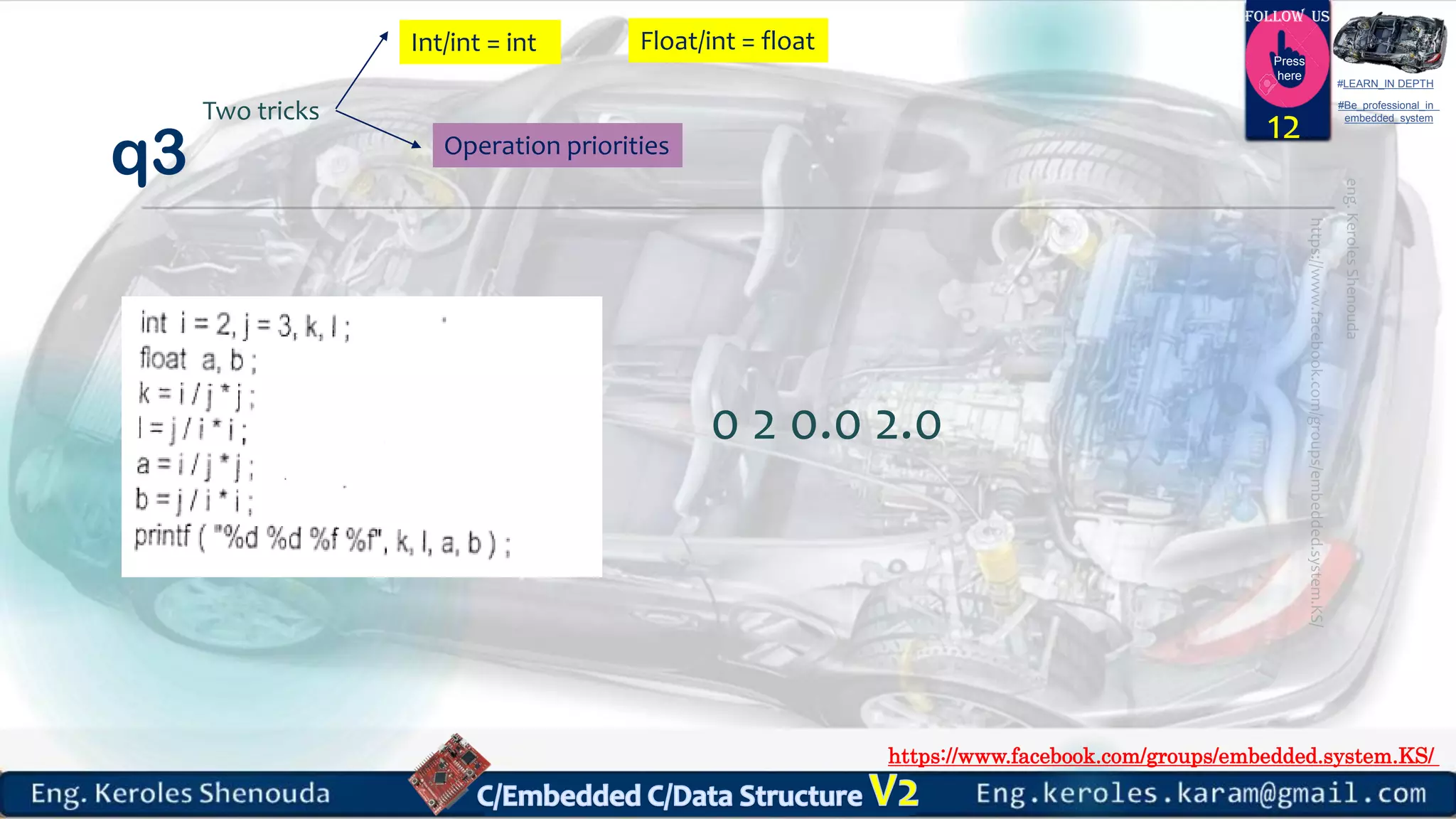This screenshot has width=1456, height=819.
Task: Click the red microcontroller board icon
Action: click(x=449, y=773)
